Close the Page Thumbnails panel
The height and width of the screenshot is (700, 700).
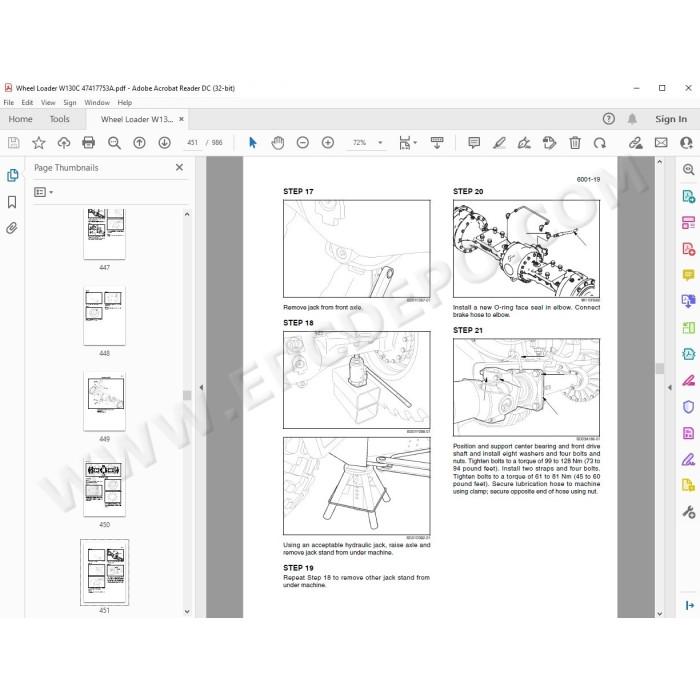tap(179, 167)
